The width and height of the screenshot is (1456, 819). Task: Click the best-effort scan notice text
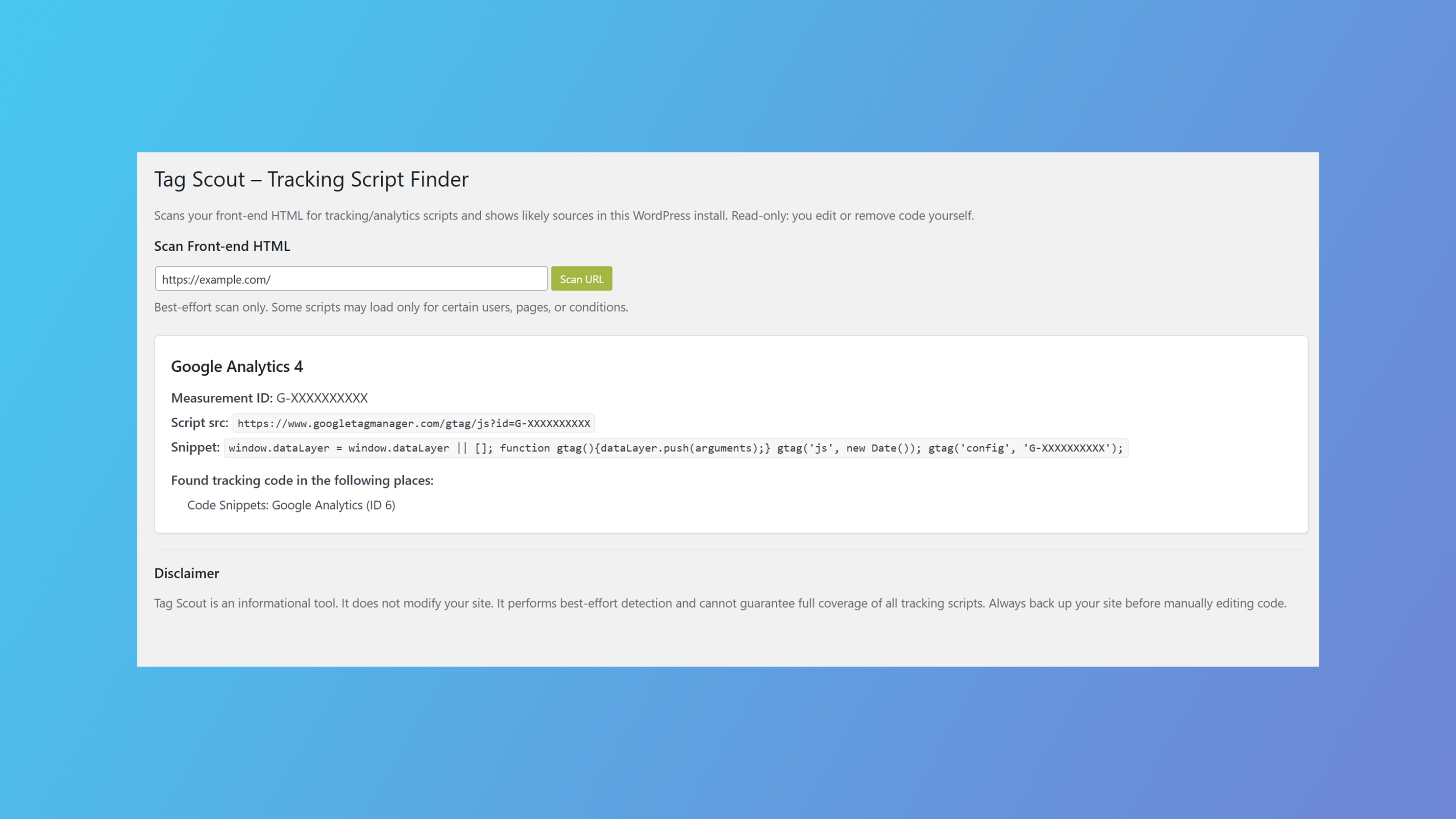pyautogui.click(x=391, y=307)
